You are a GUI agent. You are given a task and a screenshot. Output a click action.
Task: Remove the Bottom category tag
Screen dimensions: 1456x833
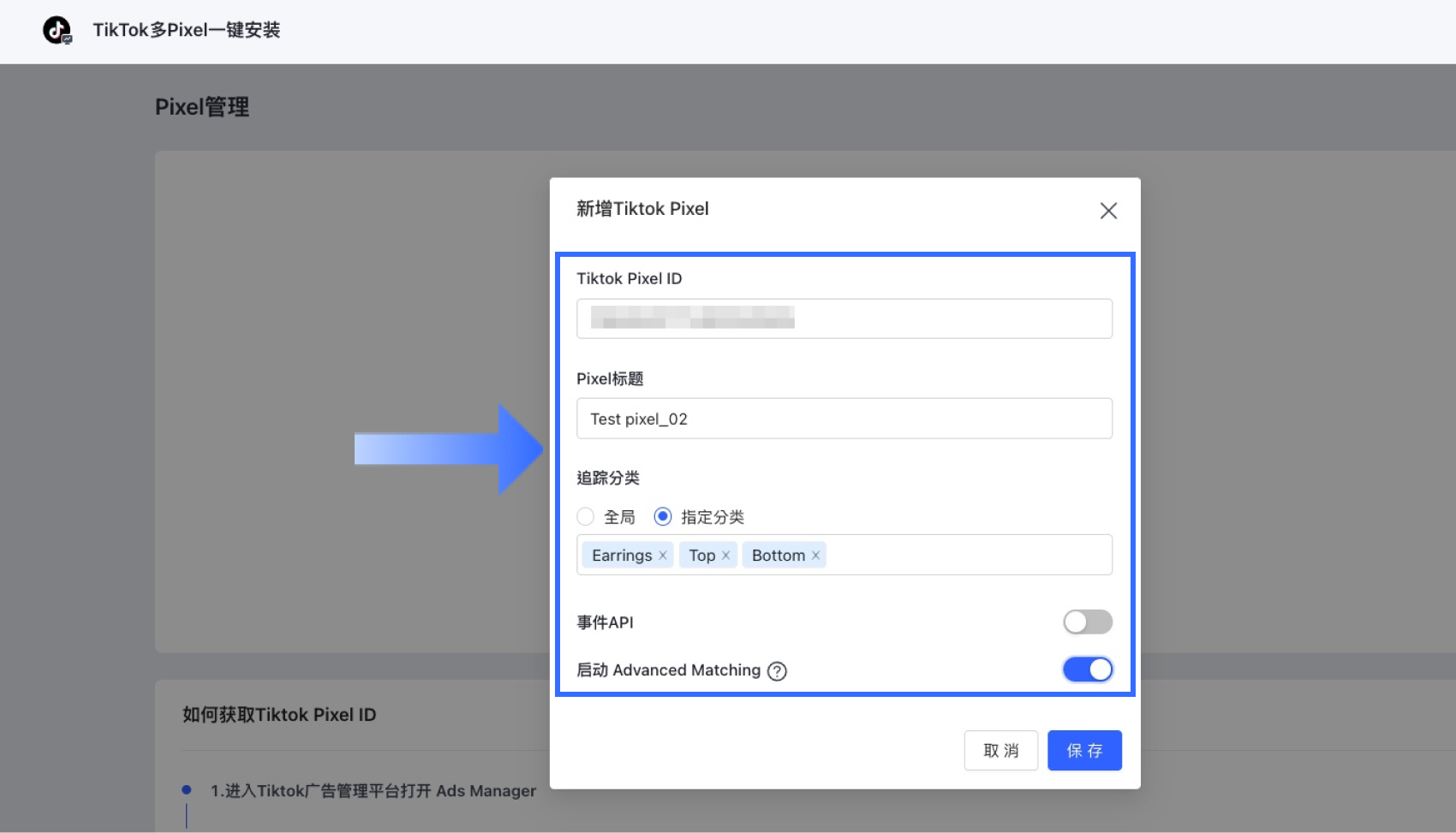(x=815, y=556)
